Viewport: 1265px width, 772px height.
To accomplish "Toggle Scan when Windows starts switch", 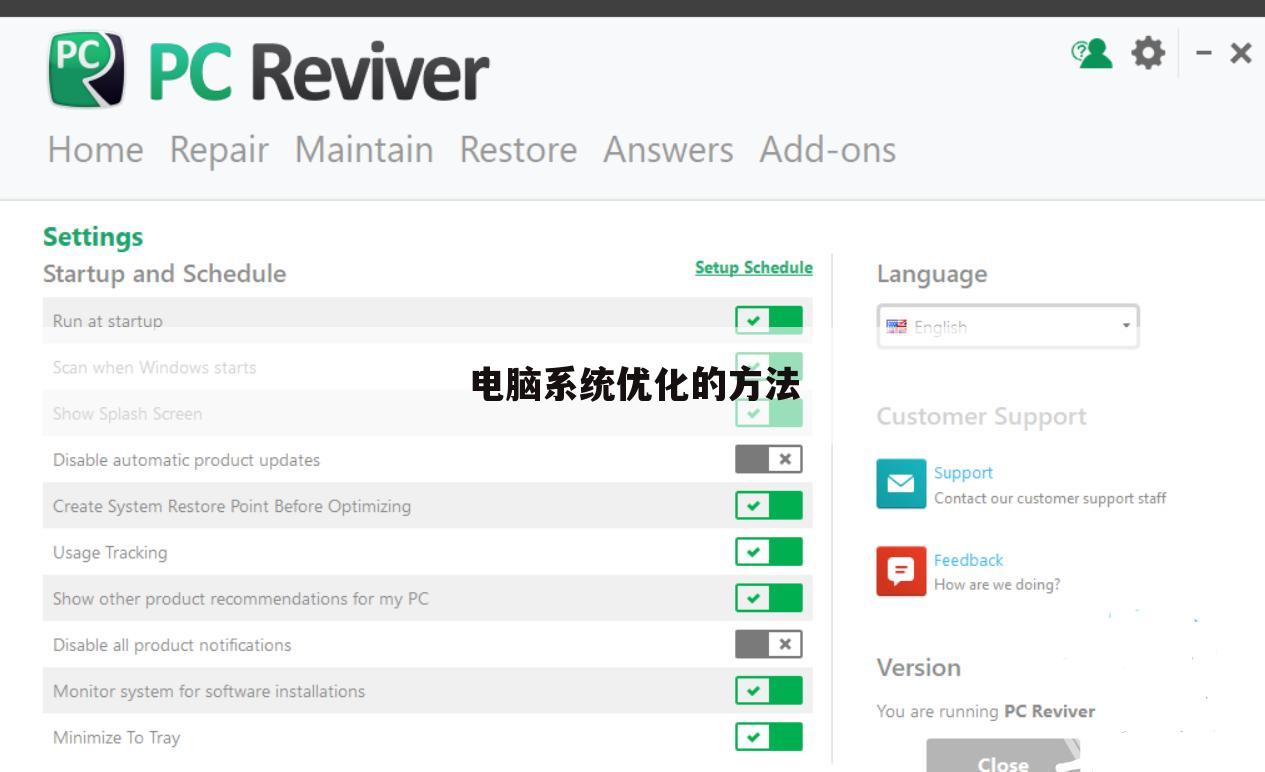I will pyautogui.click(x=769, y=367).
